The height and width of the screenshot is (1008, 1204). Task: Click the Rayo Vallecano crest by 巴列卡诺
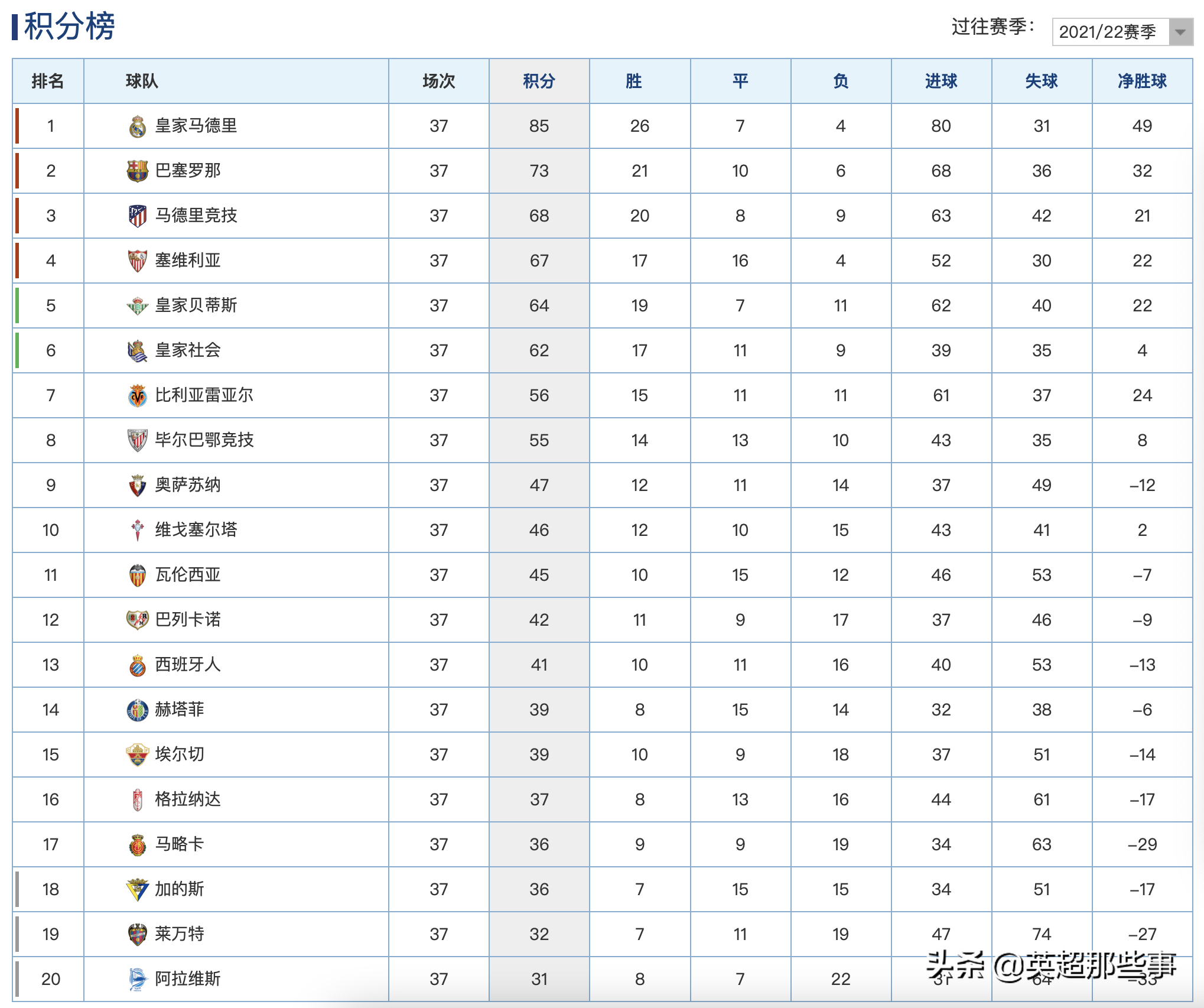(x=138, y=620)
